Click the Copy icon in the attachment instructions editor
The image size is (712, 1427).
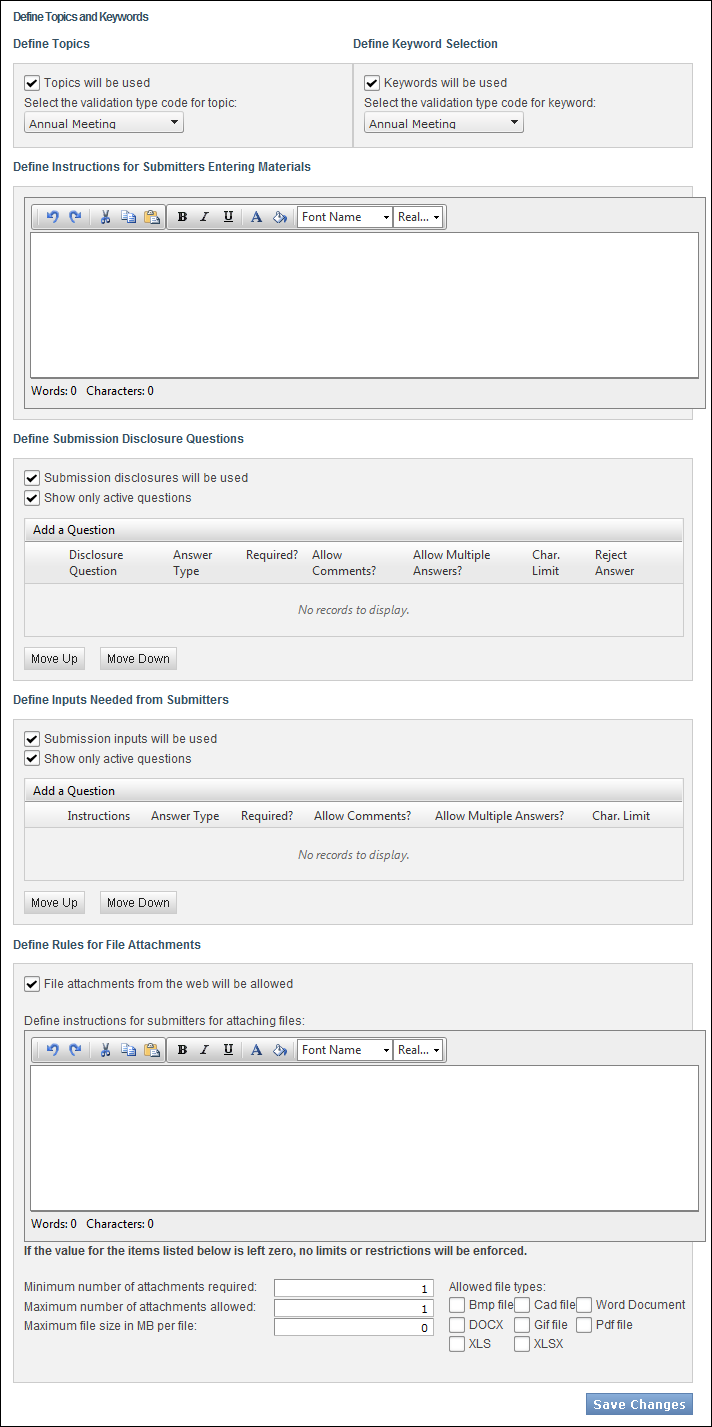128,1050
